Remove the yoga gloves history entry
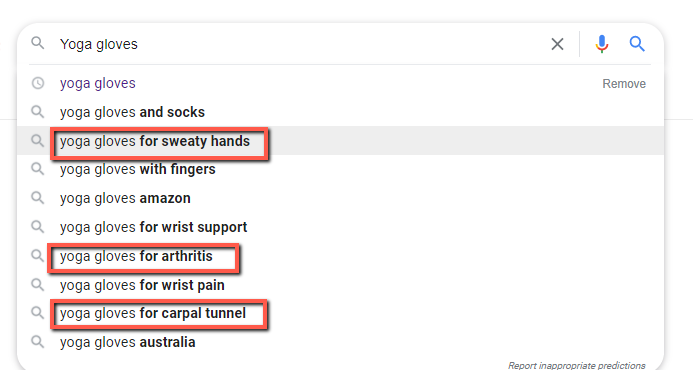Viewport: 693px width, 370px height. point(624,84)
